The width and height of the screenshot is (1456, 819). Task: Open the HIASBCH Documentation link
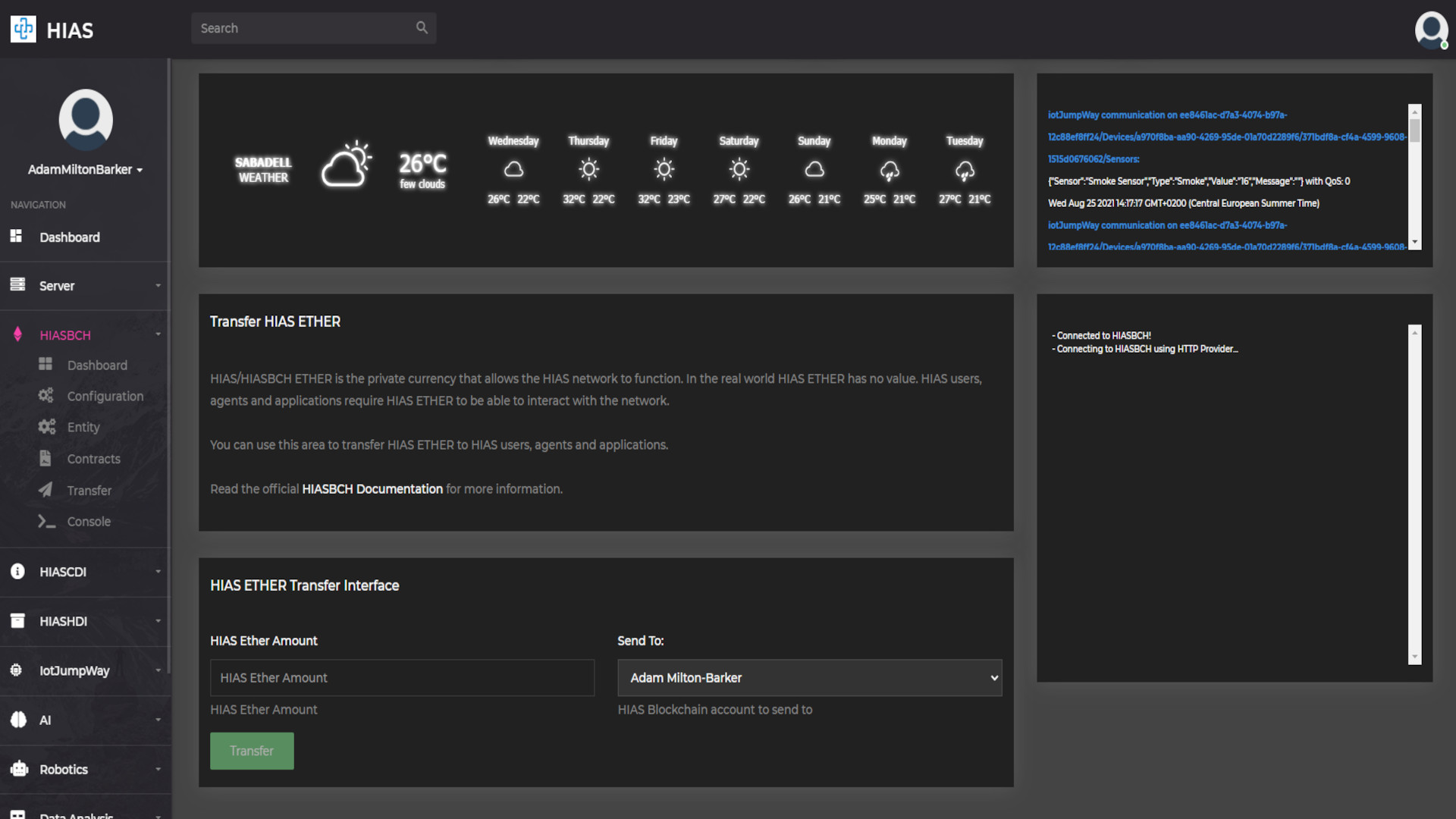tap(372, 489)
